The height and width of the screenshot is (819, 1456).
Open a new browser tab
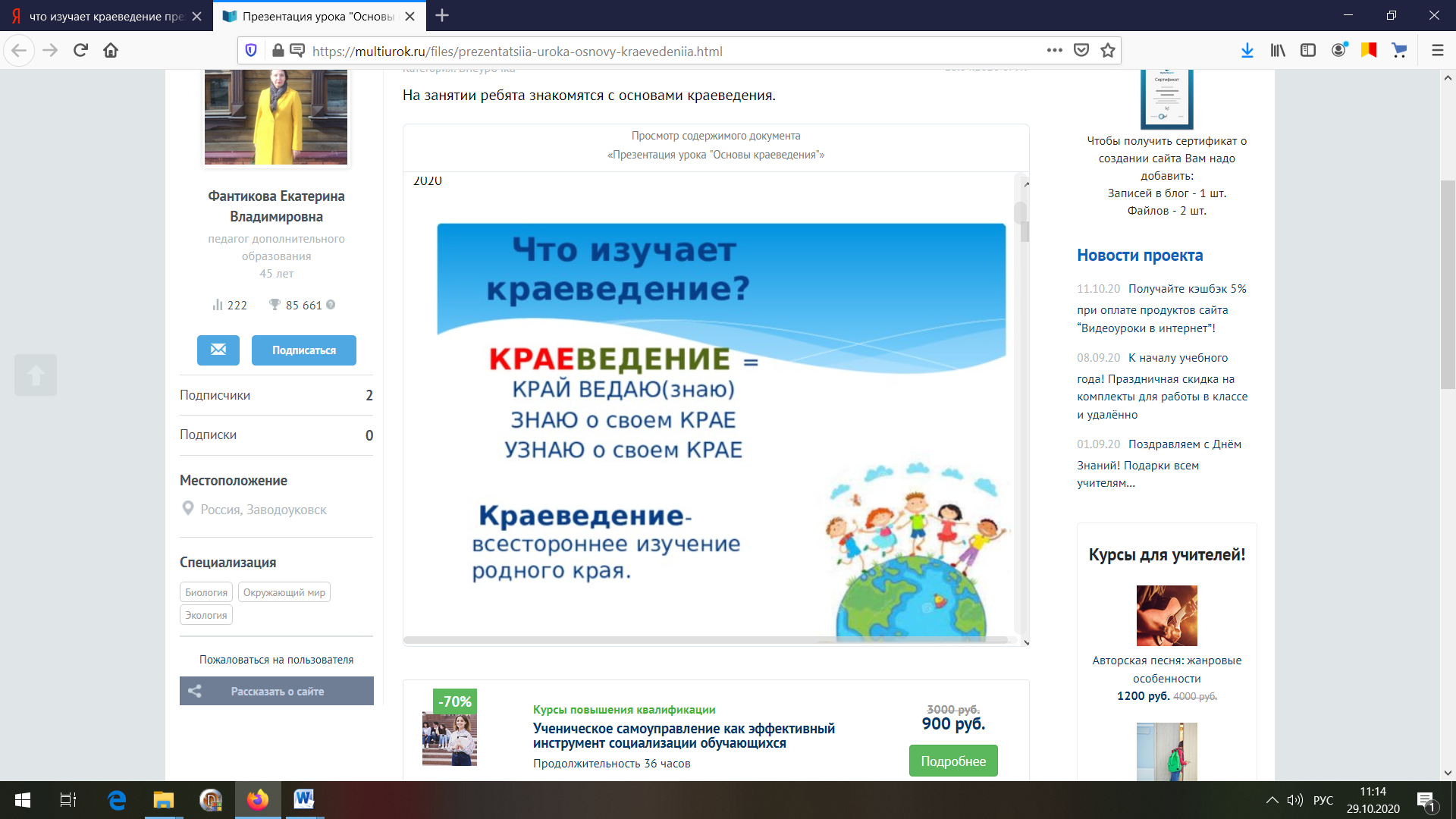click(442, 15)
